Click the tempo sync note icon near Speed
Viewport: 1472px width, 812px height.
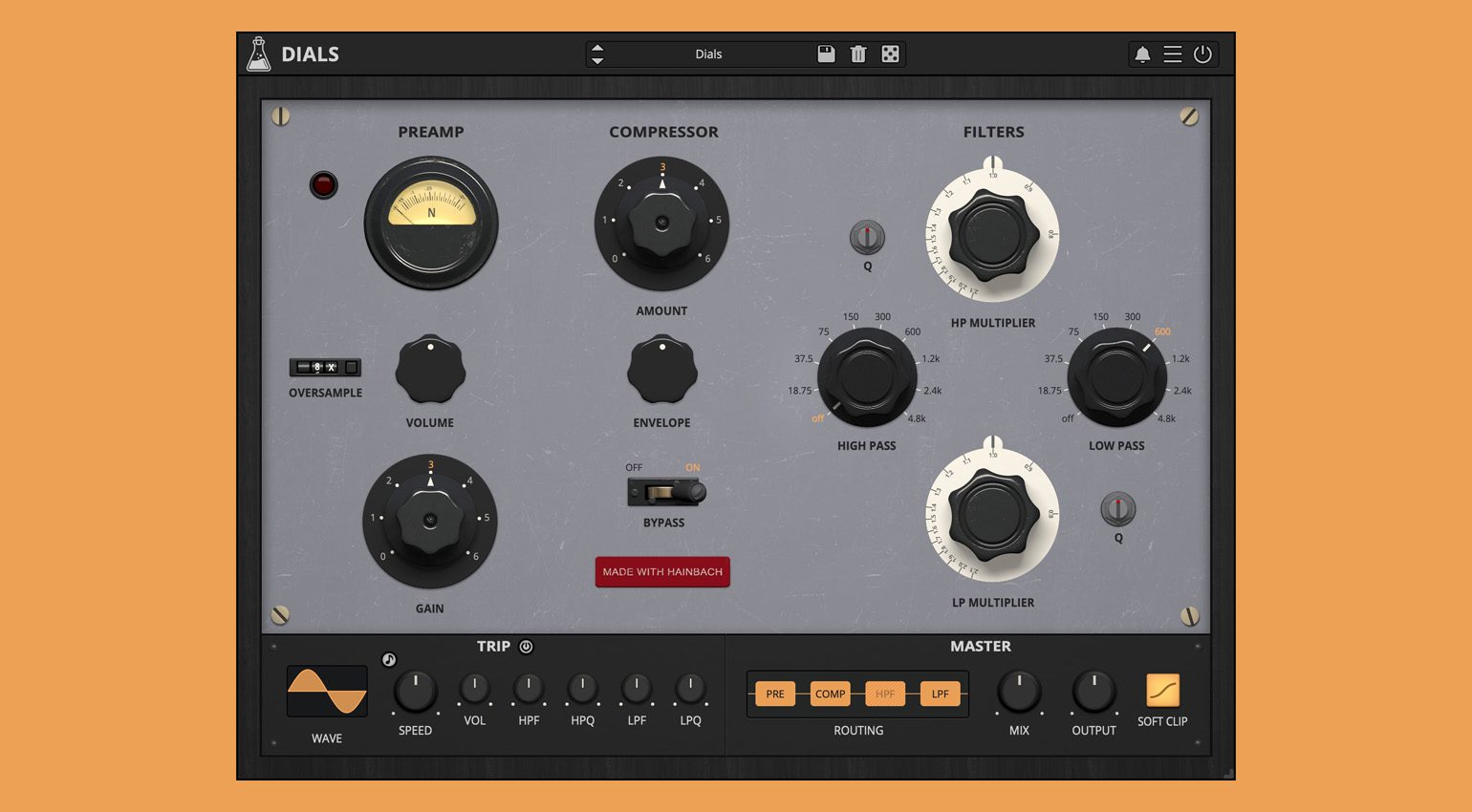(389, 659)
